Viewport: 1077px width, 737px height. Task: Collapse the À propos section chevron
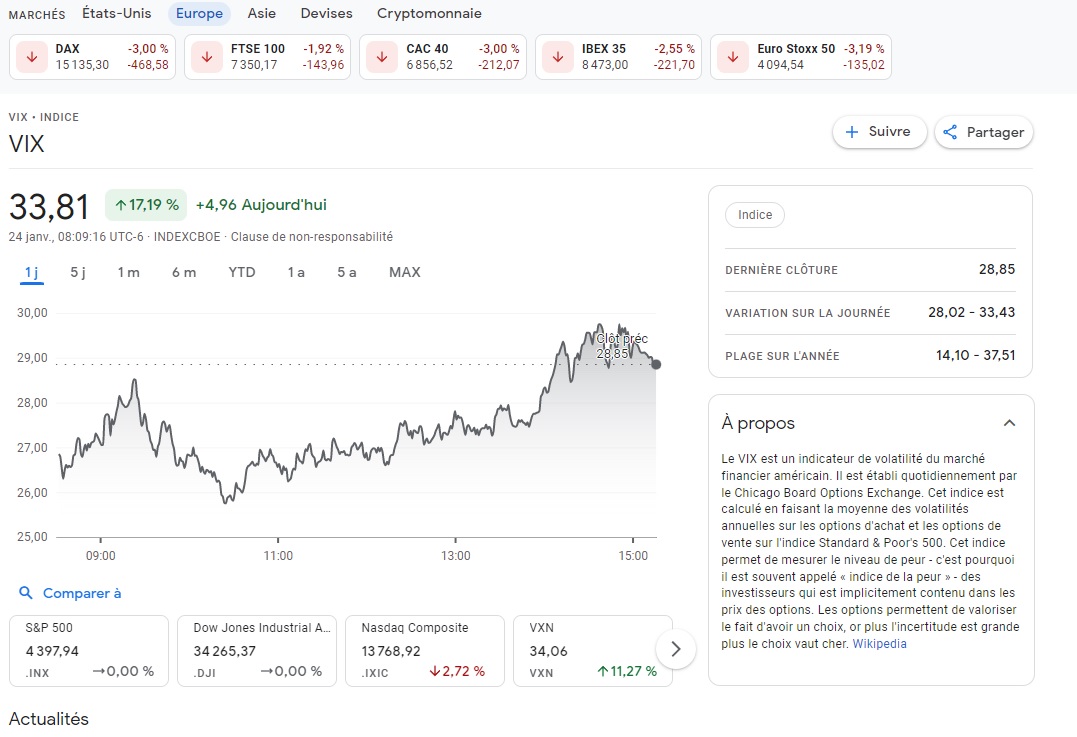pos(1009,423)
